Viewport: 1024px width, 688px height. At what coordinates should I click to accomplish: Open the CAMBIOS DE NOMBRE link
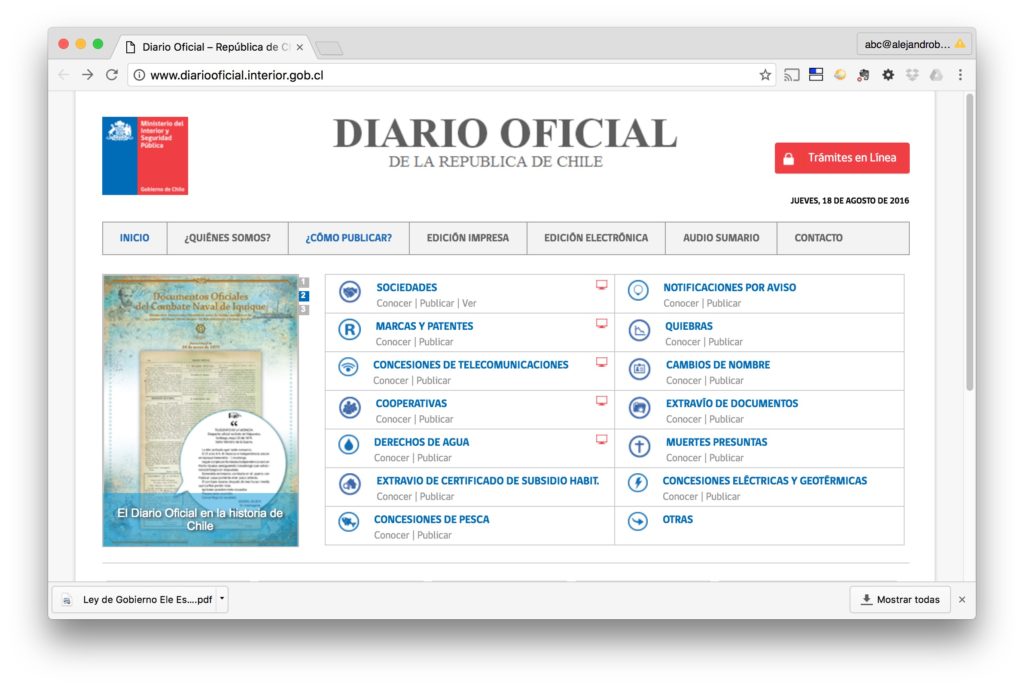pyautogui.click(x=718, y=365)
